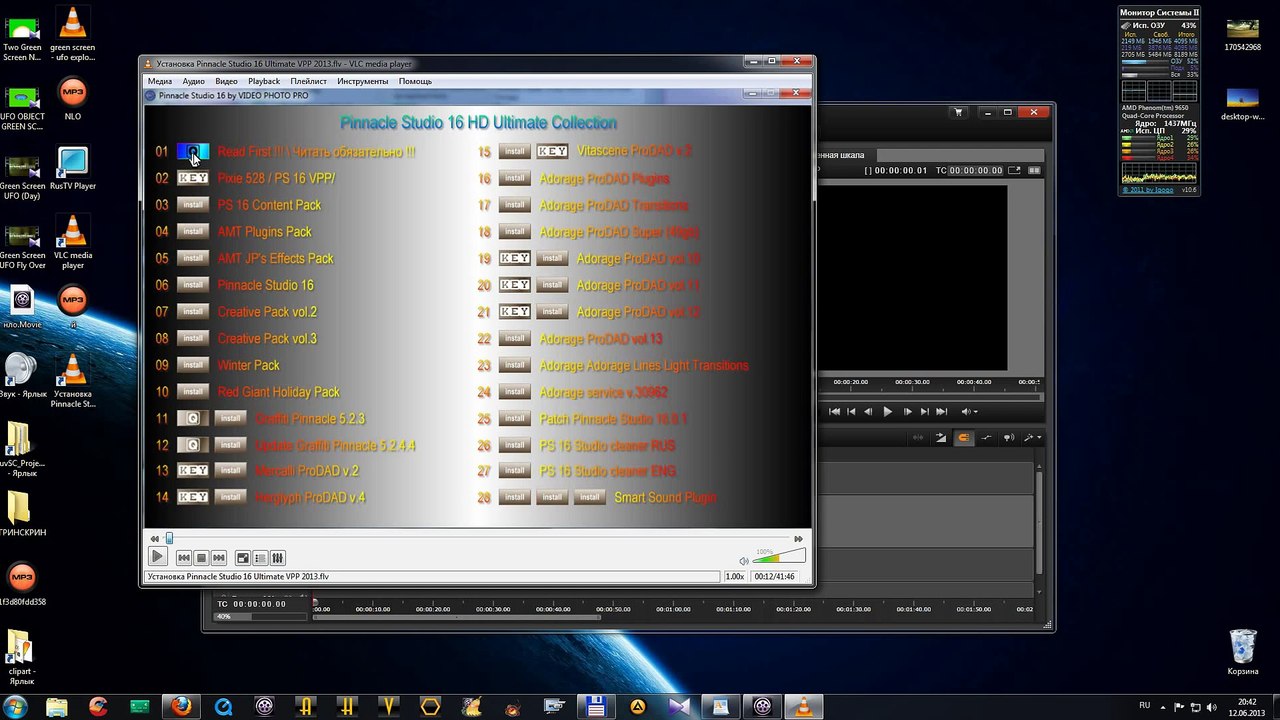Show the VLC playlist
Viewport: 1280px width, 720px height.
coord(260,558)
